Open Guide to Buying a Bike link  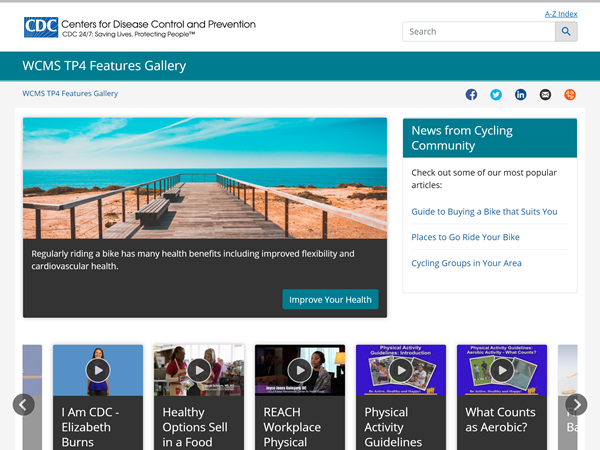point(484,212)
